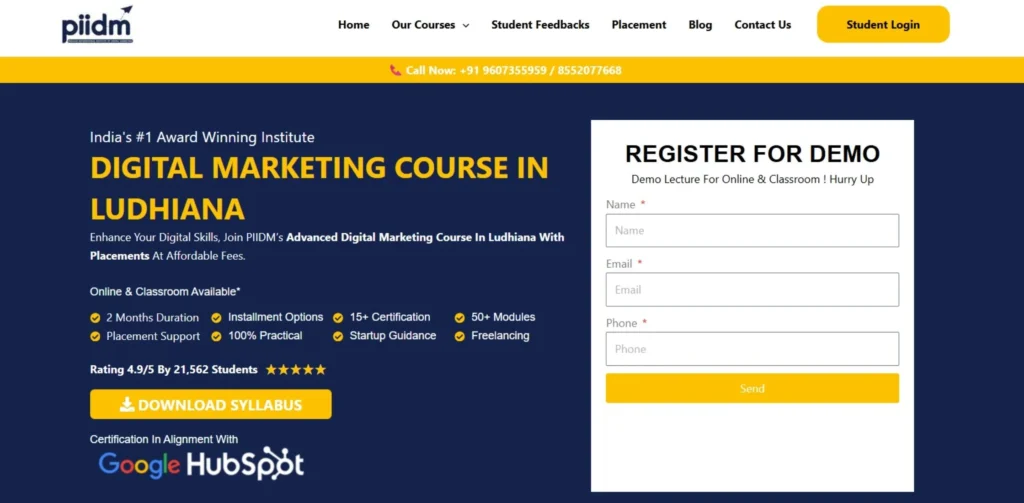Open the Contact Us menu item
The width and height of the screenshot is (1024, 503).
pos(763,25)
